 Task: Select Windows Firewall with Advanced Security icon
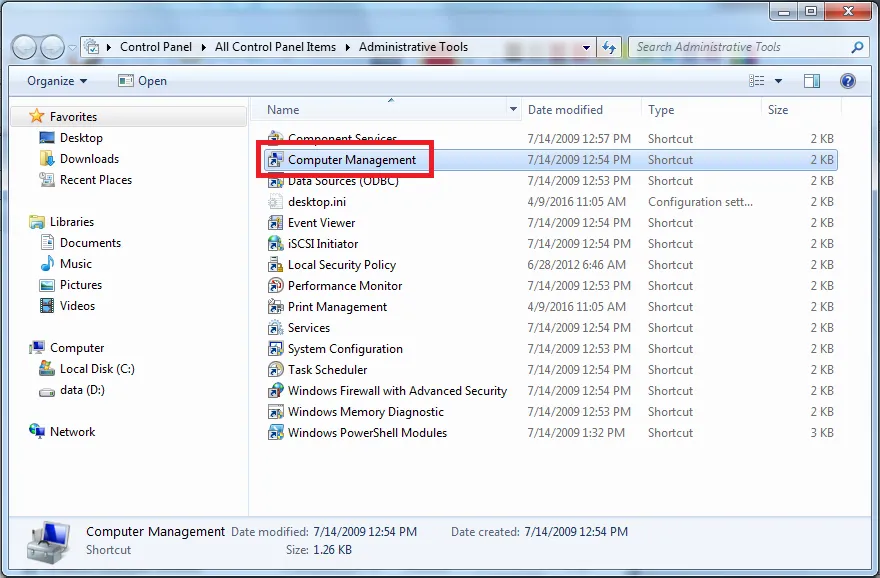pos(275,391)
